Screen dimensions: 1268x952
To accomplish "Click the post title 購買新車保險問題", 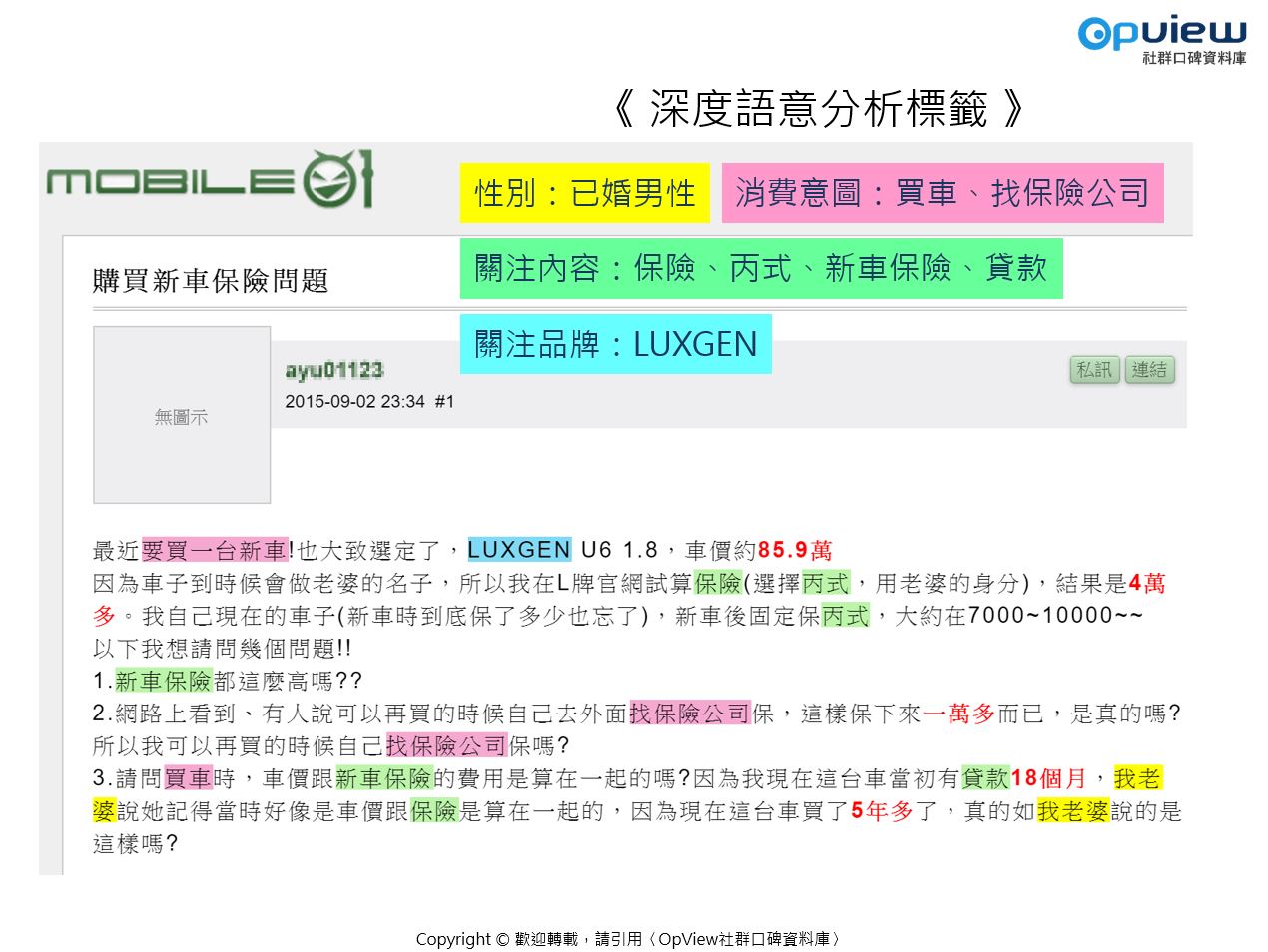I will [211, 281].
